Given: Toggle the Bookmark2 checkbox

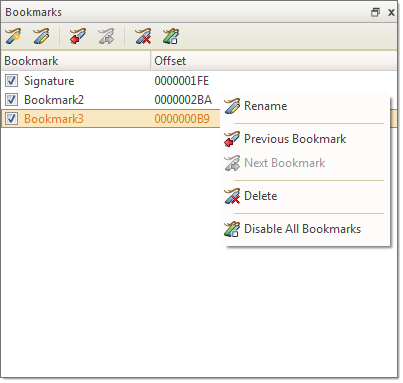Looking at the screenshot, I should [11, 100].
